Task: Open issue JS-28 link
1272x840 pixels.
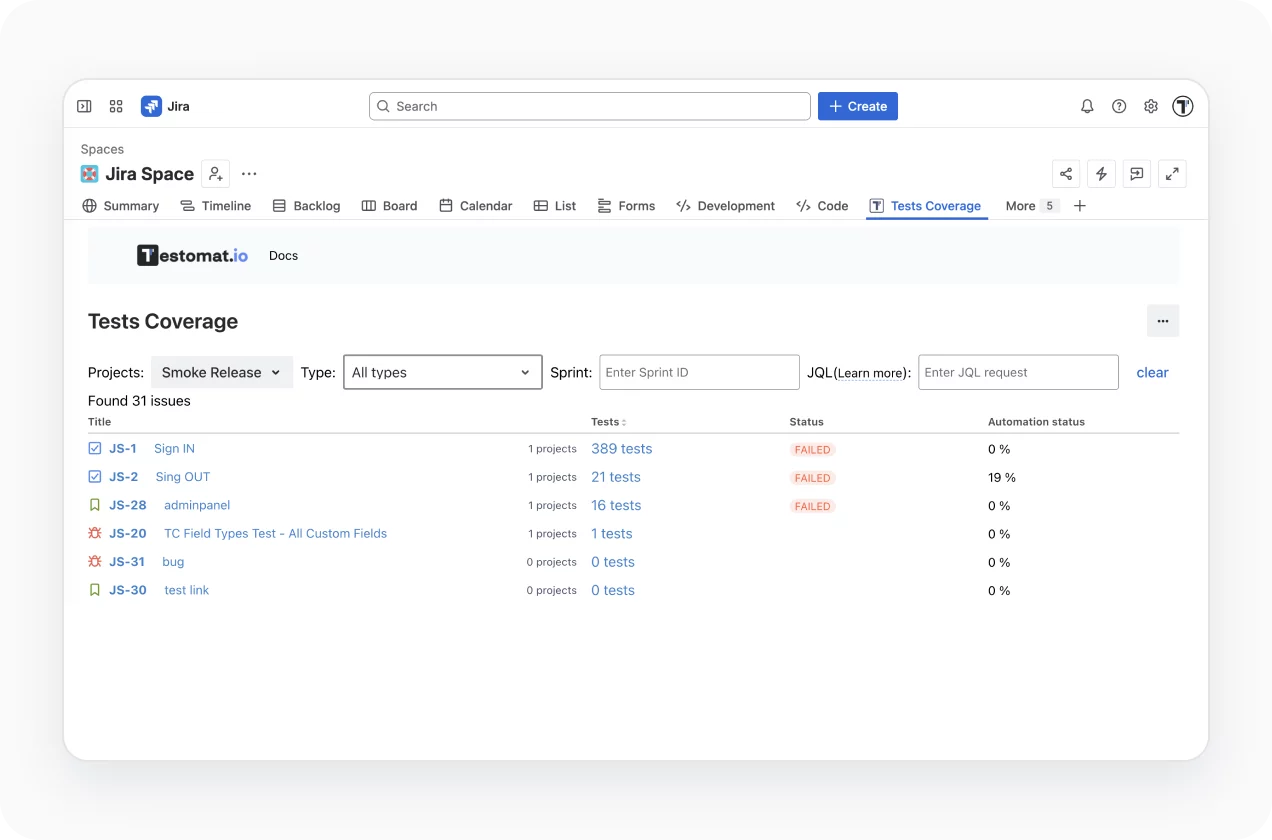Action: tap(128, 505)
